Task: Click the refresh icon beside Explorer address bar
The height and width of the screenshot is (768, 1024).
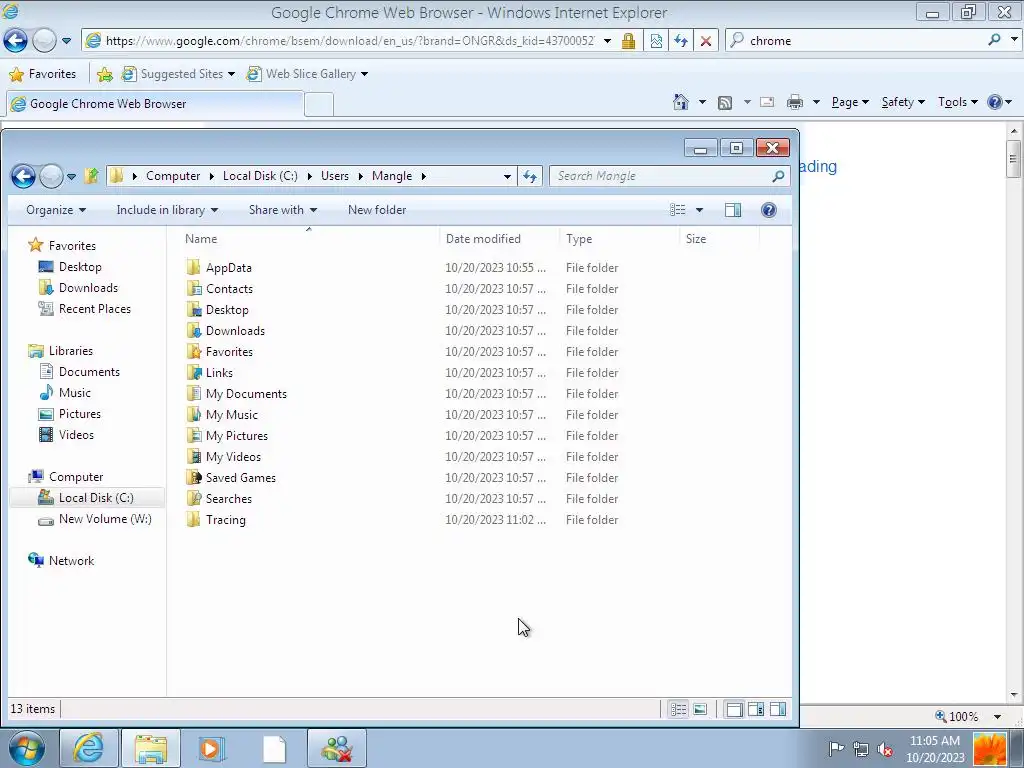Action: (530, 176)
